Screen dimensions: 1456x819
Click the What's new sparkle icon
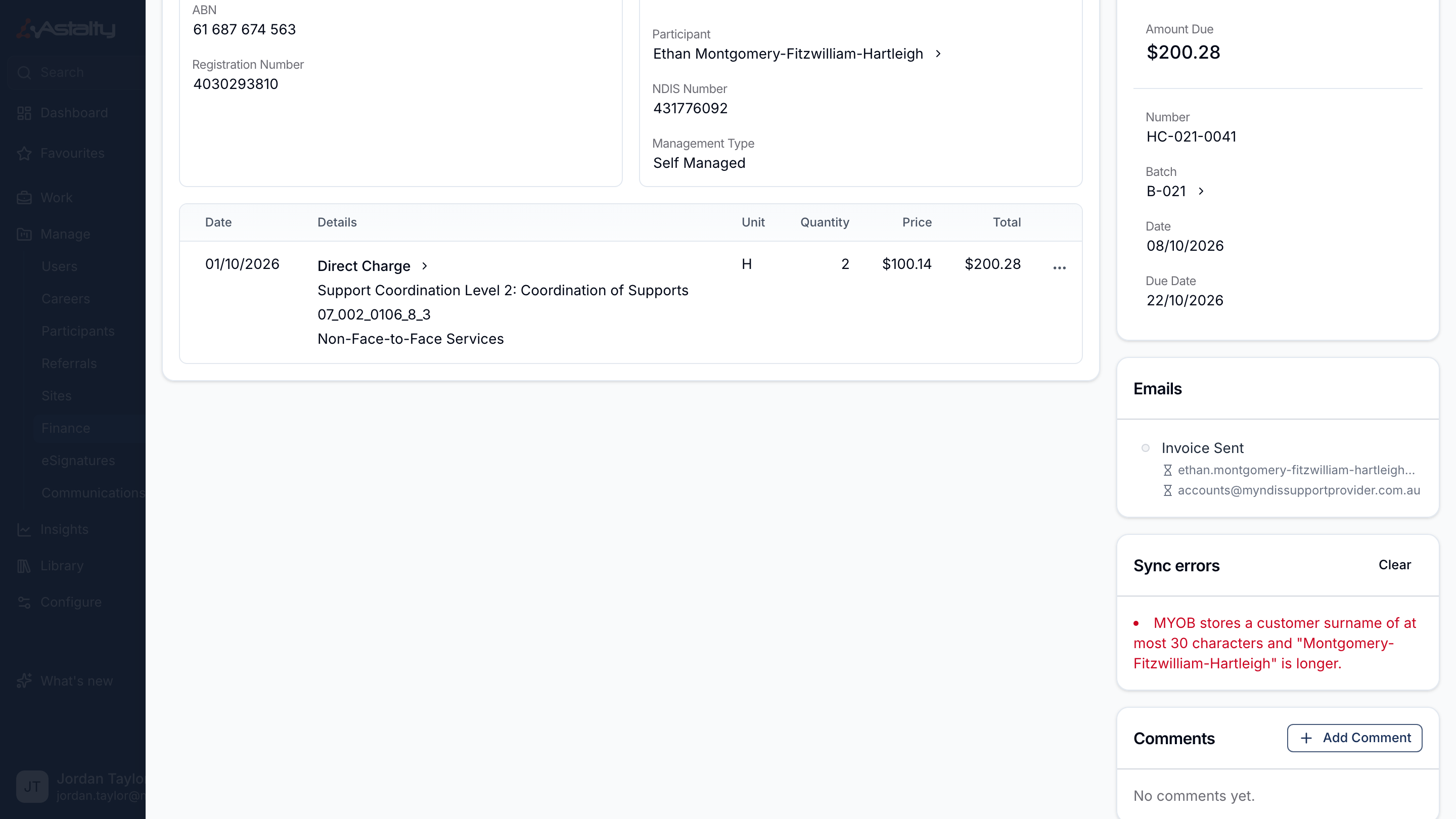tap(24, 681)
